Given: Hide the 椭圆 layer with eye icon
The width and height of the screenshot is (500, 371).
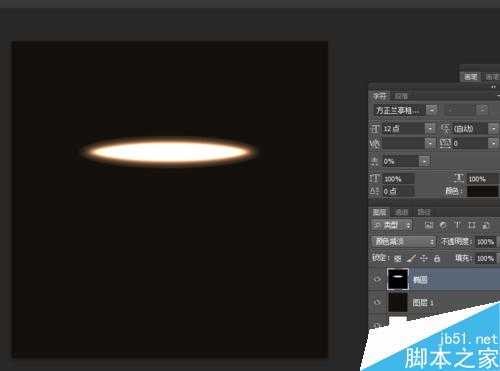Looking at the screenshot, I should (x=377, y=279).
